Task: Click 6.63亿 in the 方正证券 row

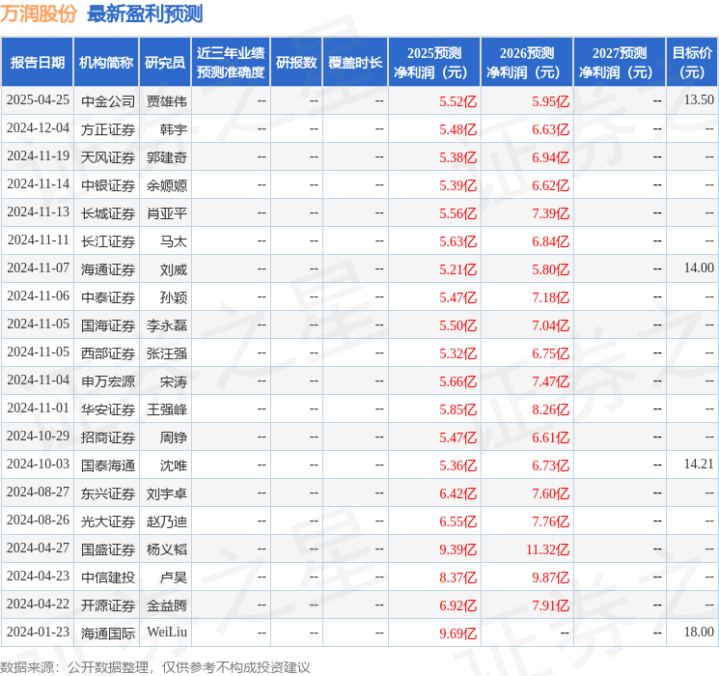Action: [550, 130]
